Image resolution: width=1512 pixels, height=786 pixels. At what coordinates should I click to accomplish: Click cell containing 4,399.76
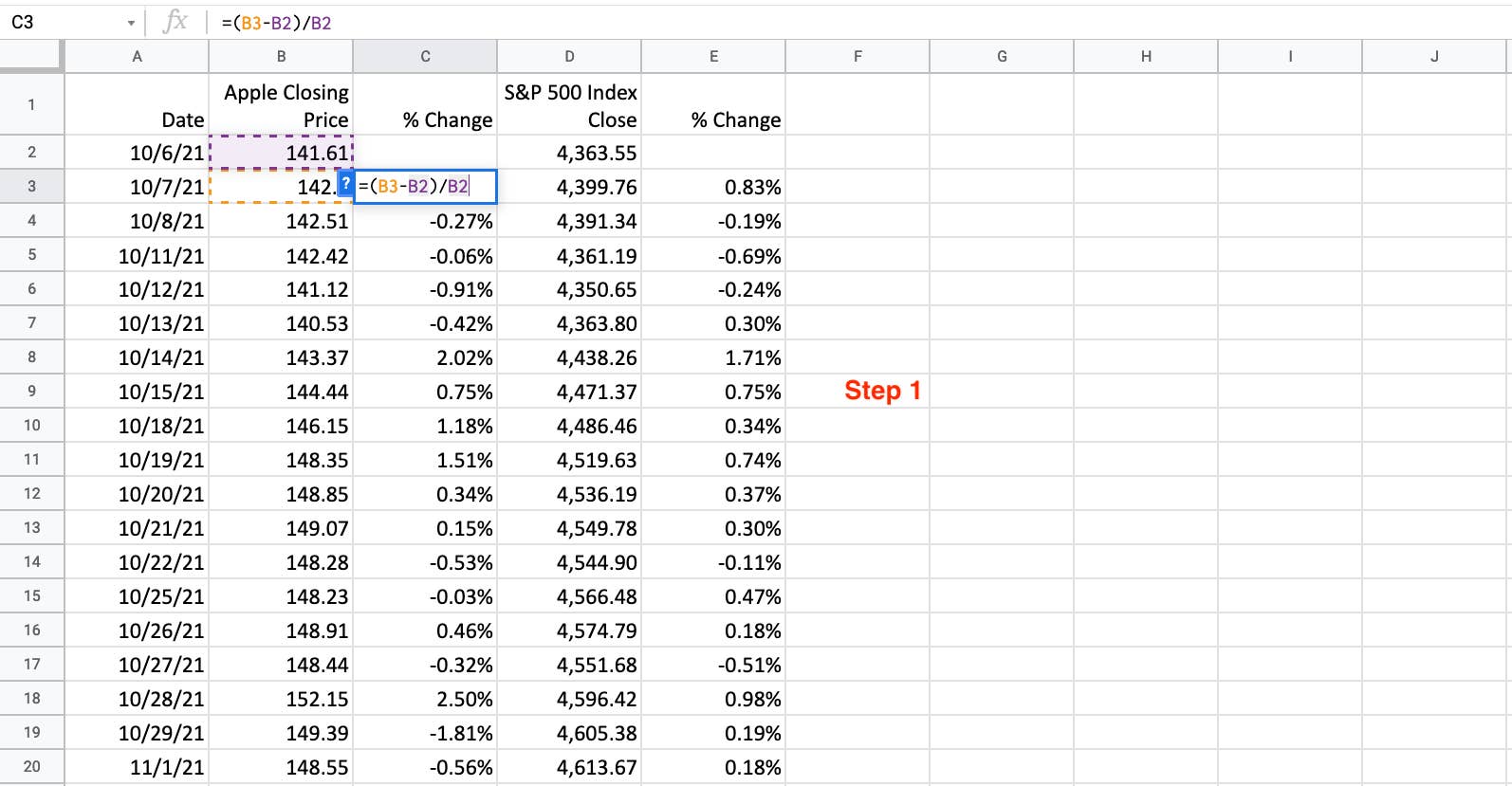pyautogui.click(x=569, y=187)
